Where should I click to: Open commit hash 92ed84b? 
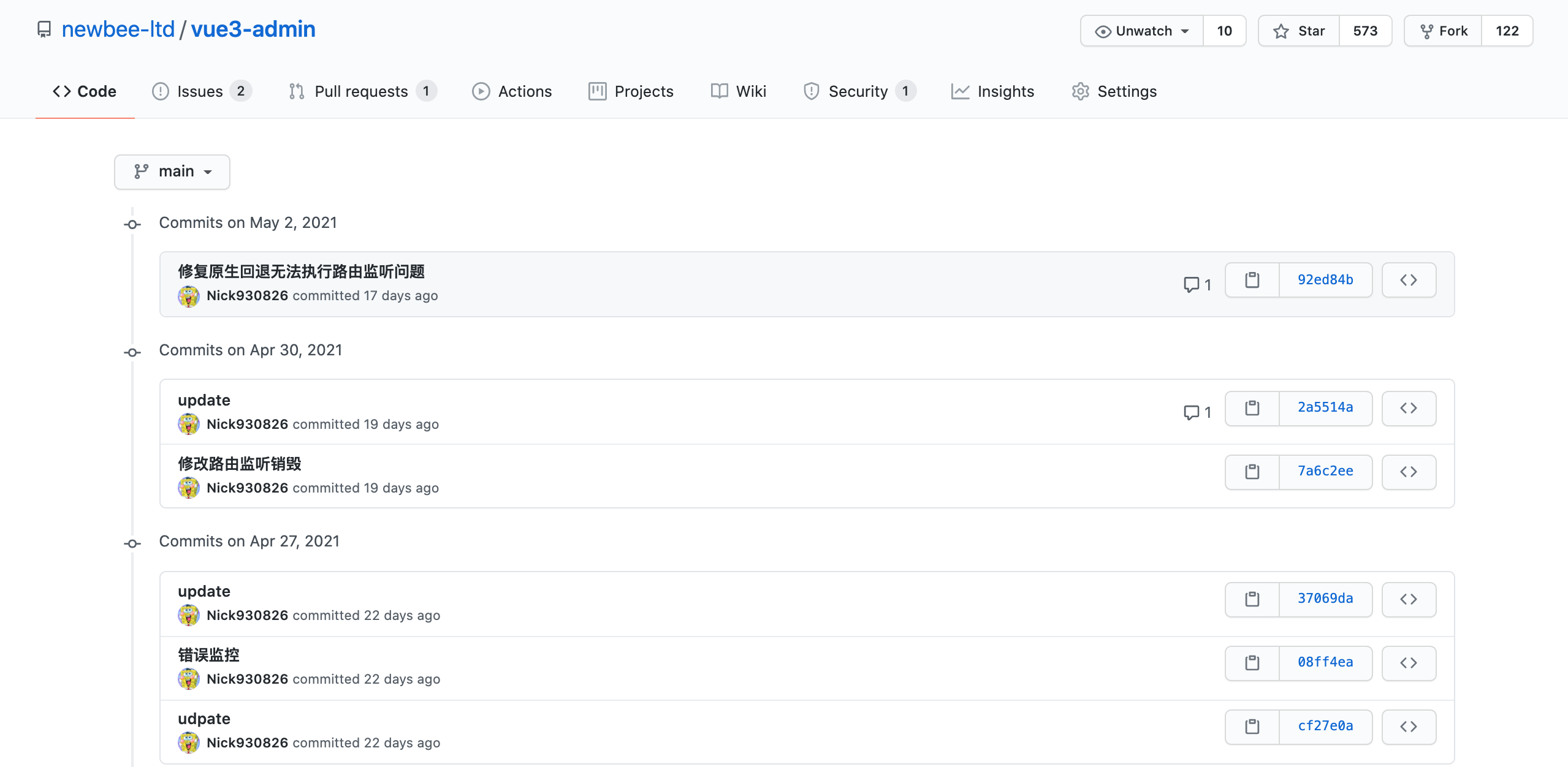[x=1325, y=280]
